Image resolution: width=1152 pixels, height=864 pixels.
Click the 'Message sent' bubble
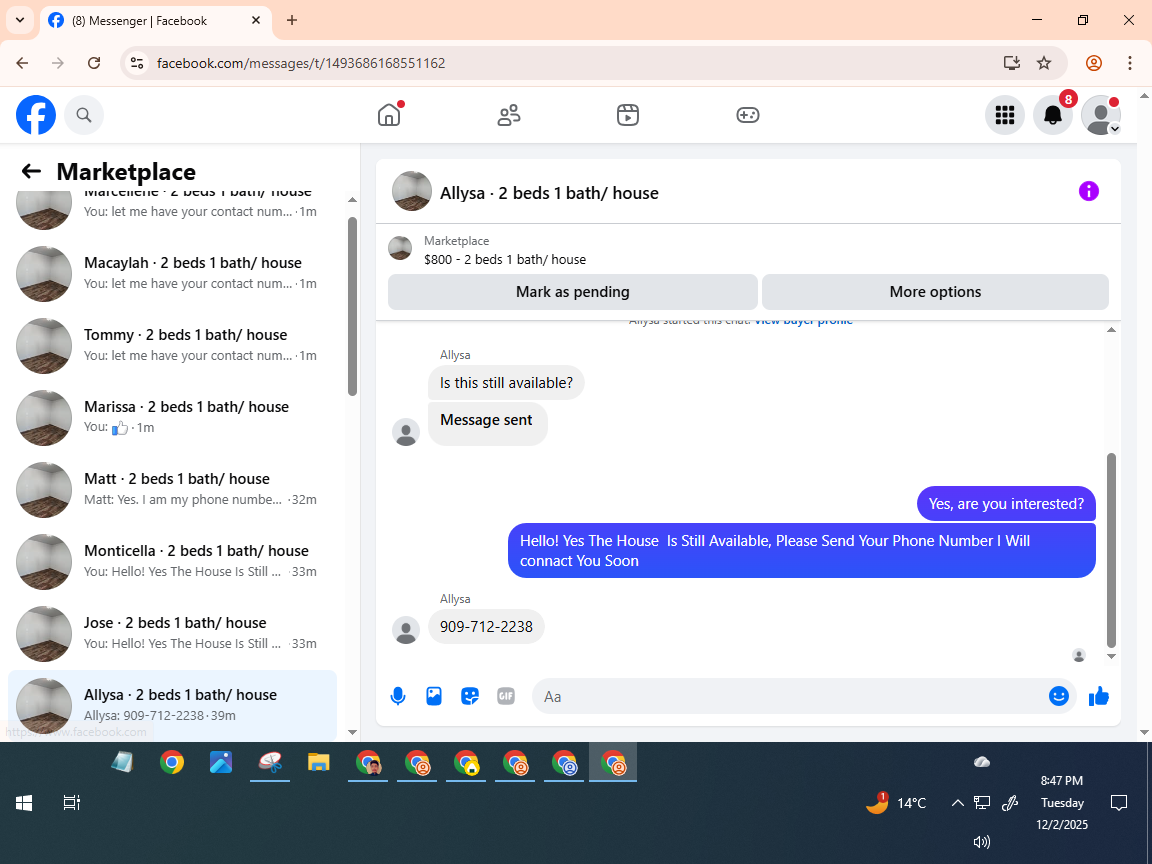pyautogui.click(x=487, y=422)
